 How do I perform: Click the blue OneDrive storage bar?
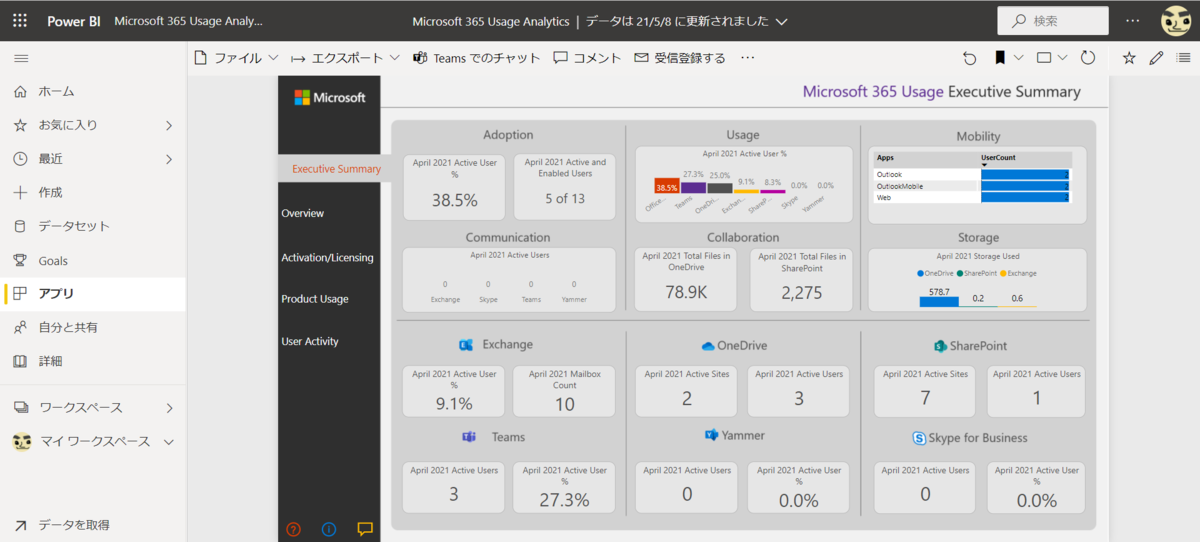(x=939, y=301)
